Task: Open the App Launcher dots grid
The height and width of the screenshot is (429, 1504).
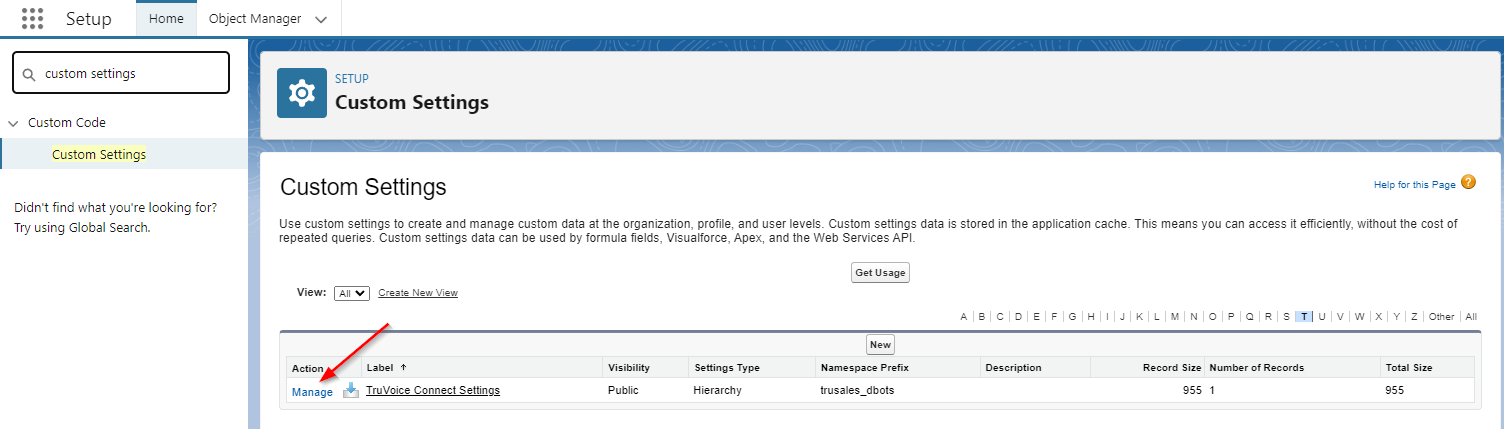Action: 33,19
